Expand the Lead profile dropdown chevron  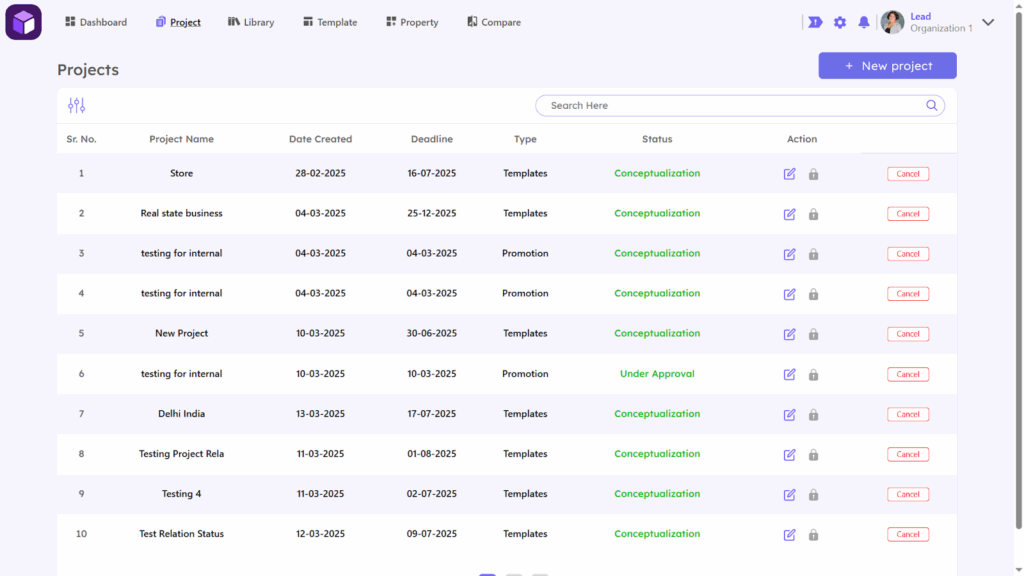(988, 22)
